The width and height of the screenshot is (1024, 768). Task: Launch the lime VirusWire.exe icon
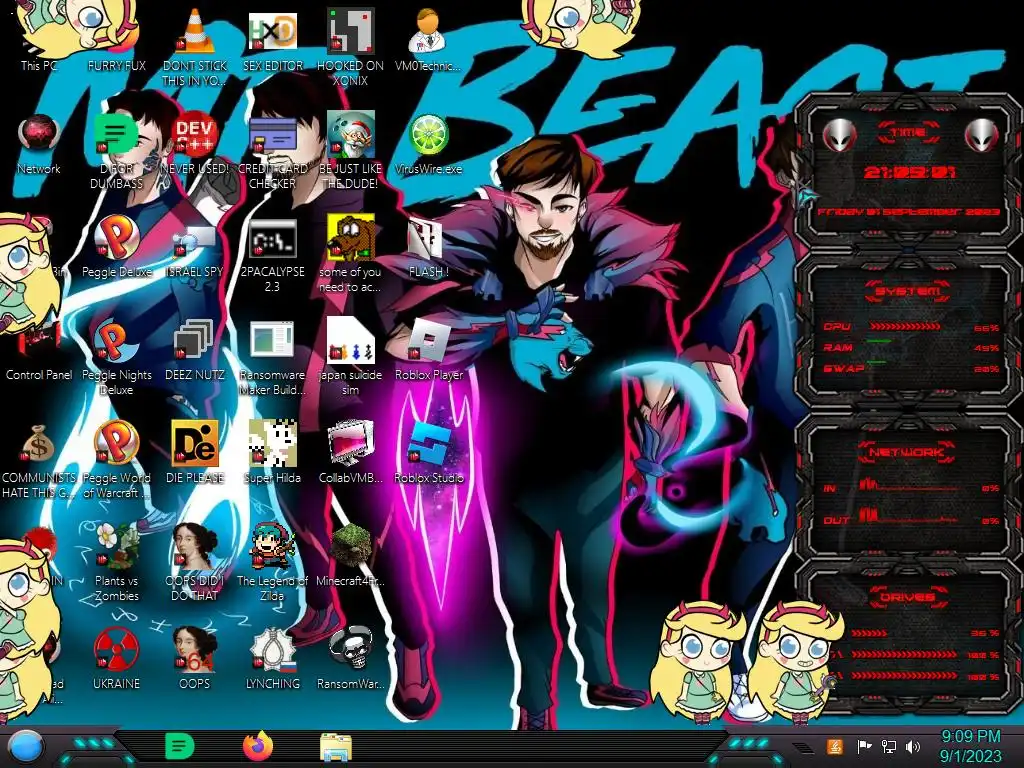428,145
